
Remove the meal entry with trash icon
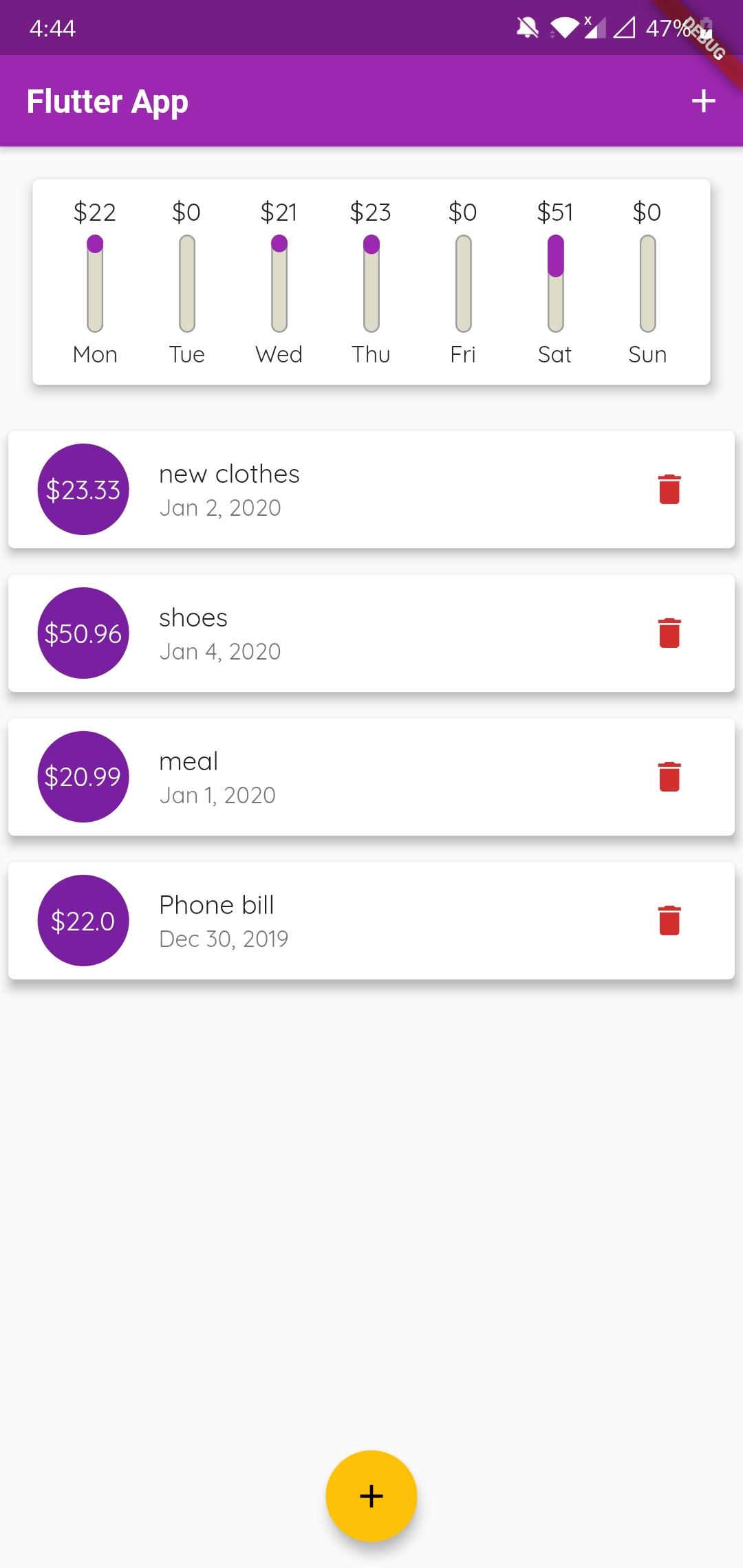click(669, 777)
